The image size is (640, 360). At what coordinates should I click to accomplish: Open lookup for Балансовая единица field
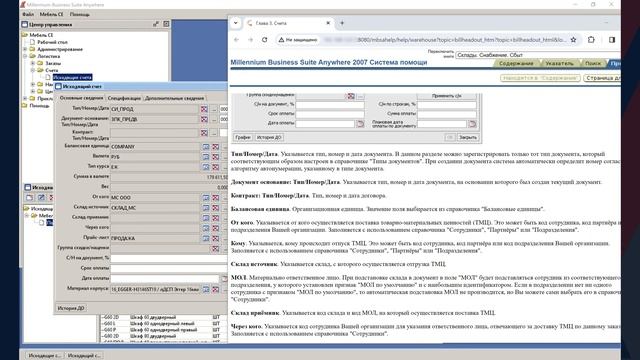click(206, 147)
